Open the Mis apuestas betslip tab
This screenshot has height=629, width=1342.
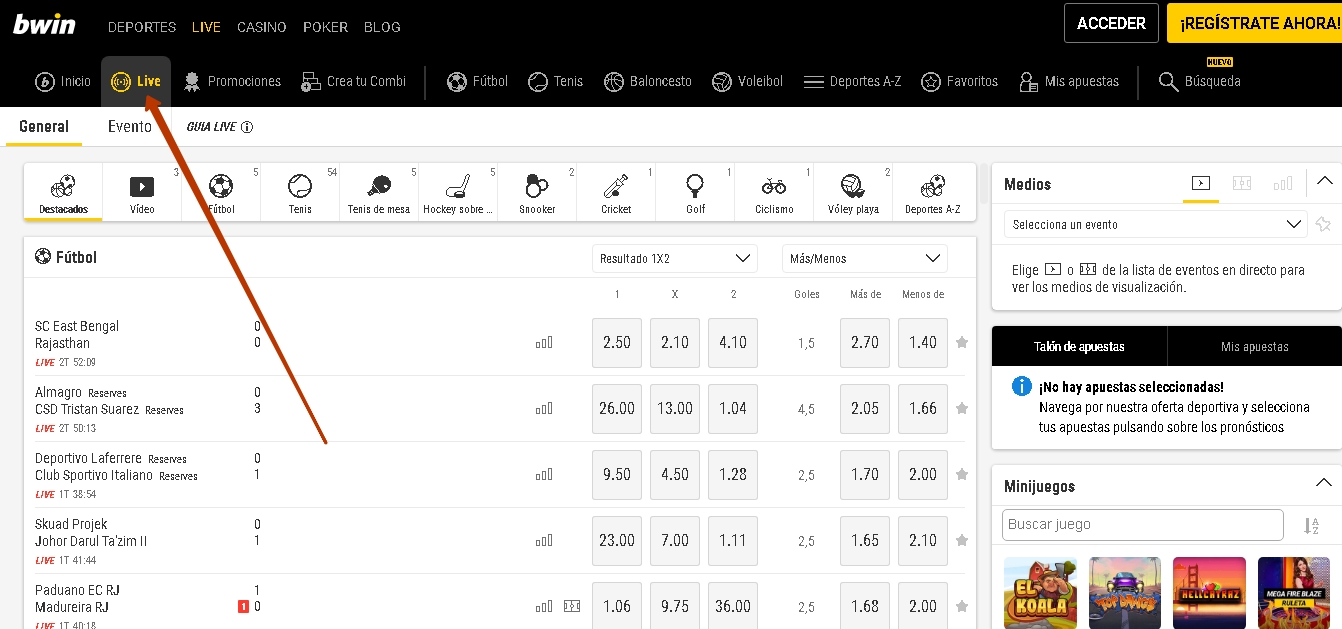1254,347
